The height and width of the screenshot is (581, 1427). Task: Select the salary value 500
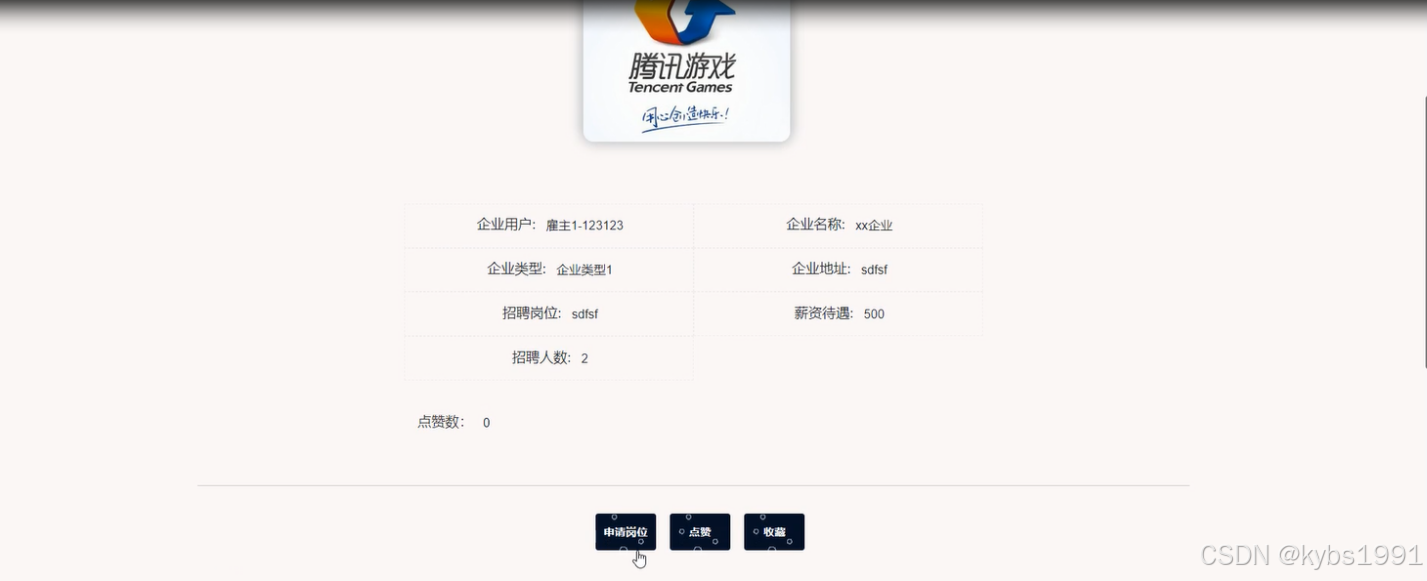coord(874,314)
